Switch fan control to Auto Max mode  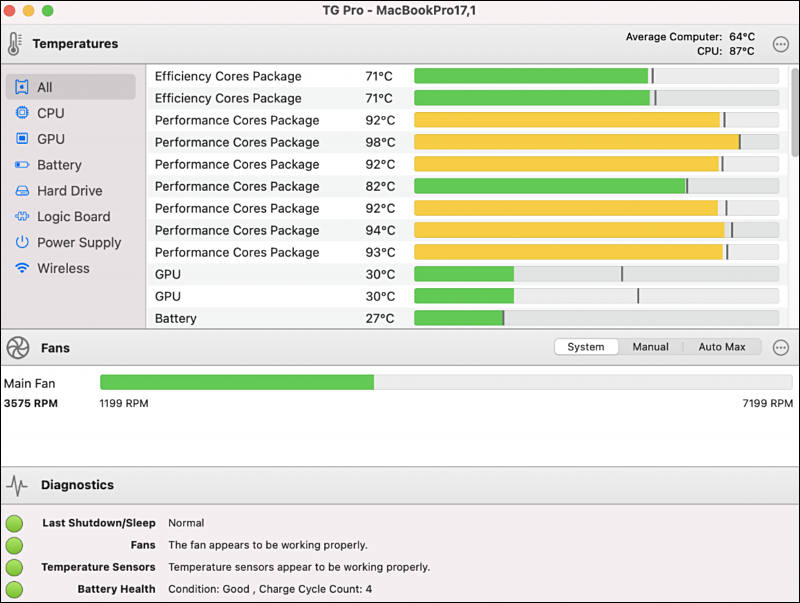pyautogui.click(x=722, y=347)
